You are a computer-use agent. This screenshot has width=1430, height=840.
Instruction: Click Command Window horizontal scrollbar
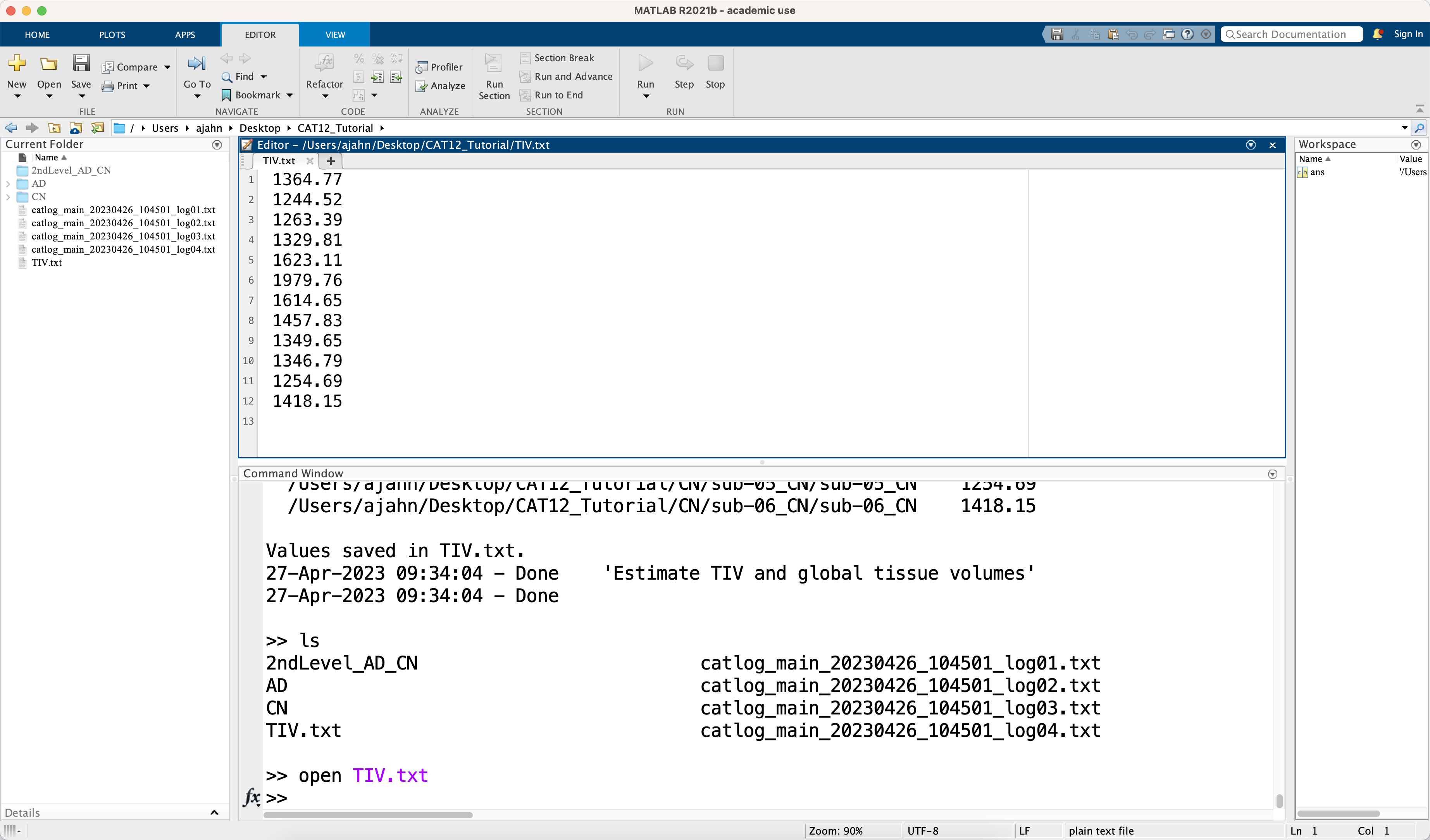pos(368,815)
